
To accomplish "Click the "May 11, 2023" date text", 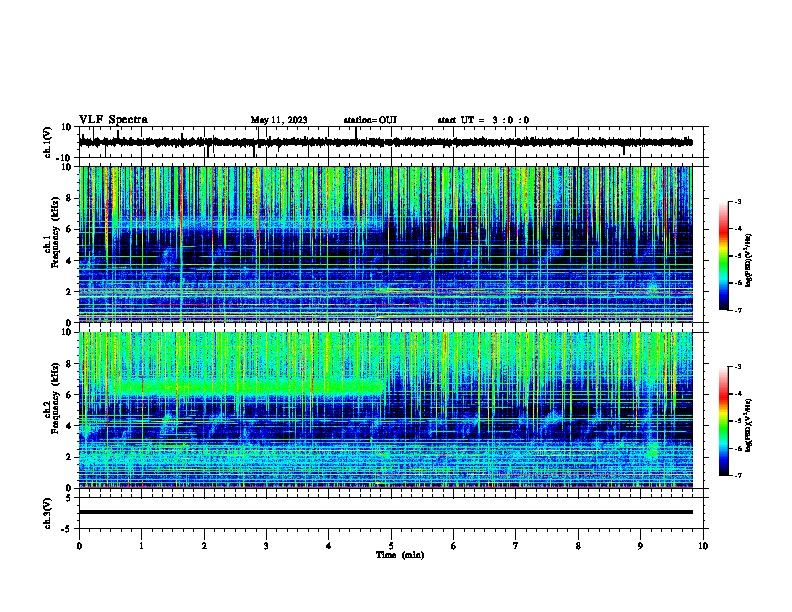I will point(279,120).
